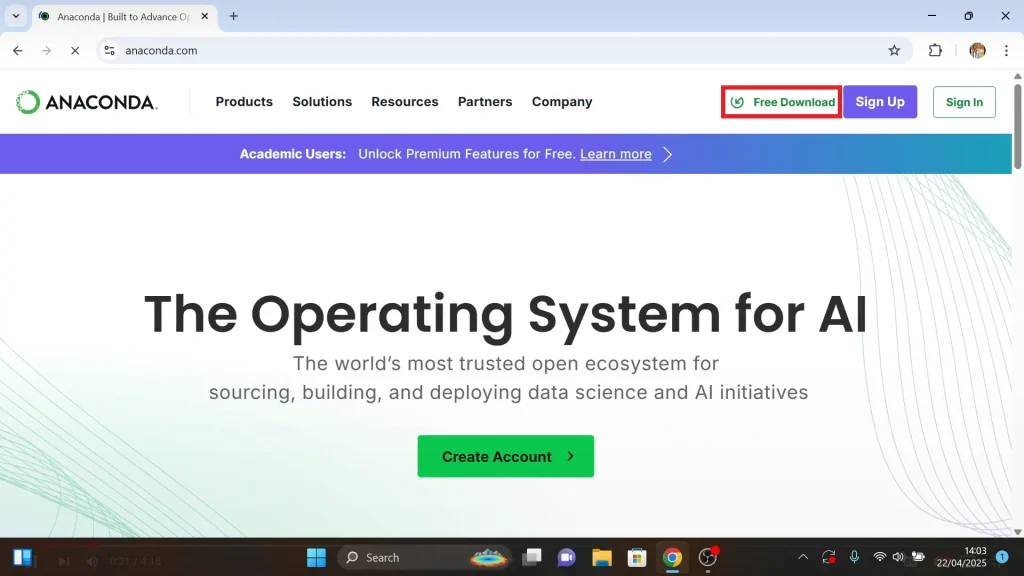Open the Wi-Fi network tray icon
The image size is (1024, 576).
pyautogui.click(x=880, y=557)
